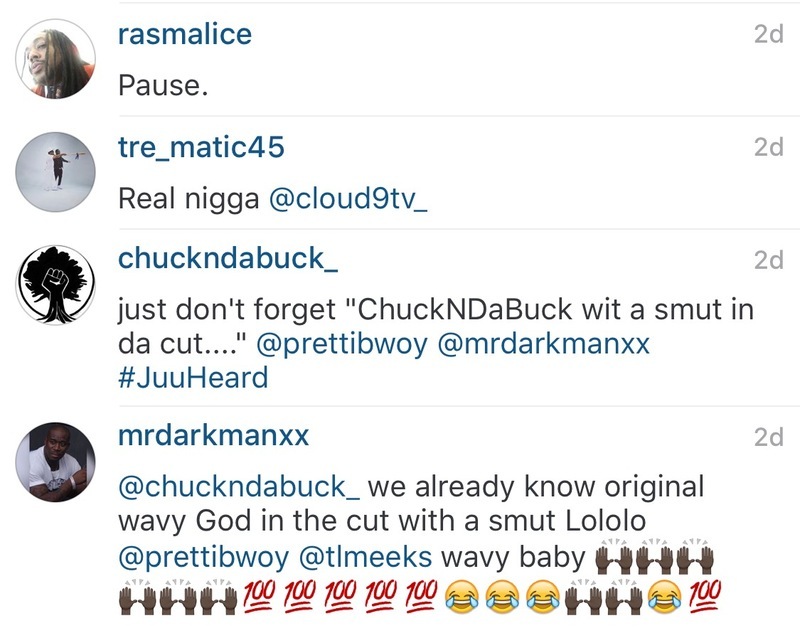The height and width of the screenshot is (628, 800).
Task: Open the #JuuHeard hashtag
Action: 193,378
